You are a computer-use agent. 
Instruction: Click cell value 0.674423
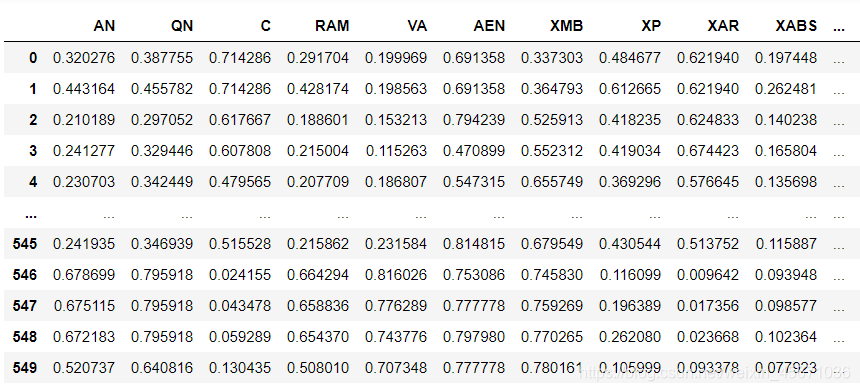708,151
